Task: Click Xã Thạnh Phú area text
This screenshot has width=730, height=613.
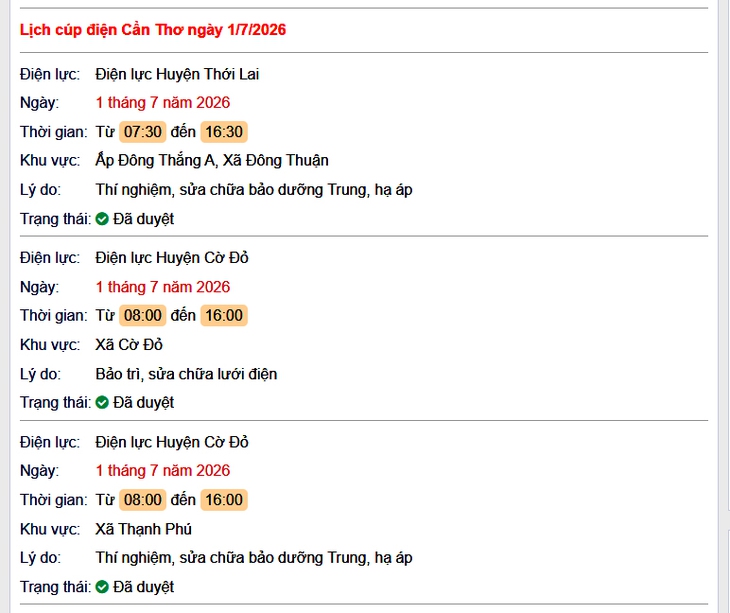Action: pyautogui.click(x=143, y=529)
